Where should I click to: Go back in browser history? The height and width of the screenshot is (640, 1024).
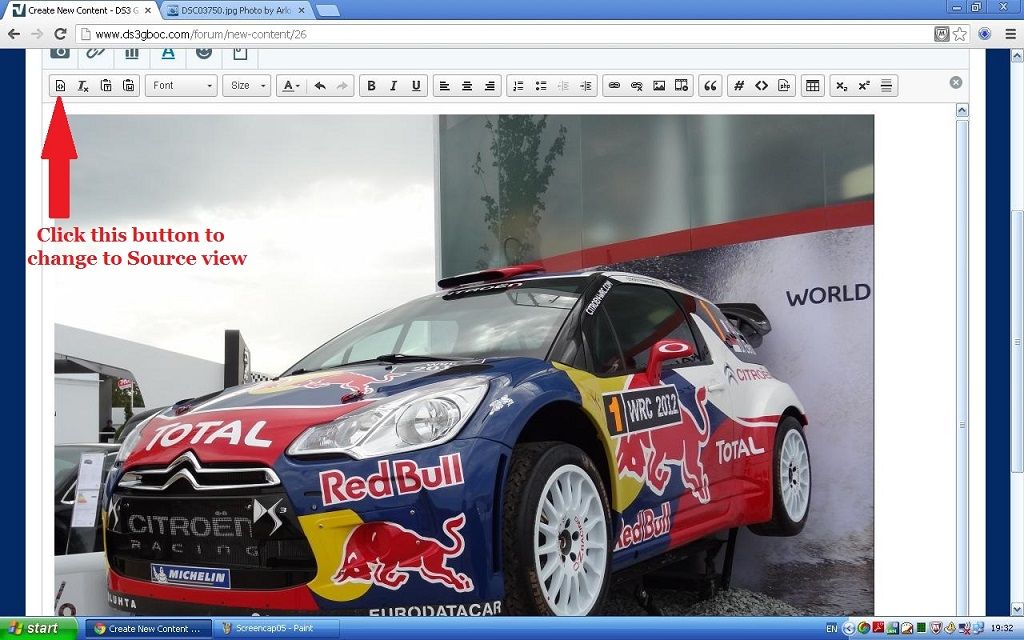tap(14, 34)
